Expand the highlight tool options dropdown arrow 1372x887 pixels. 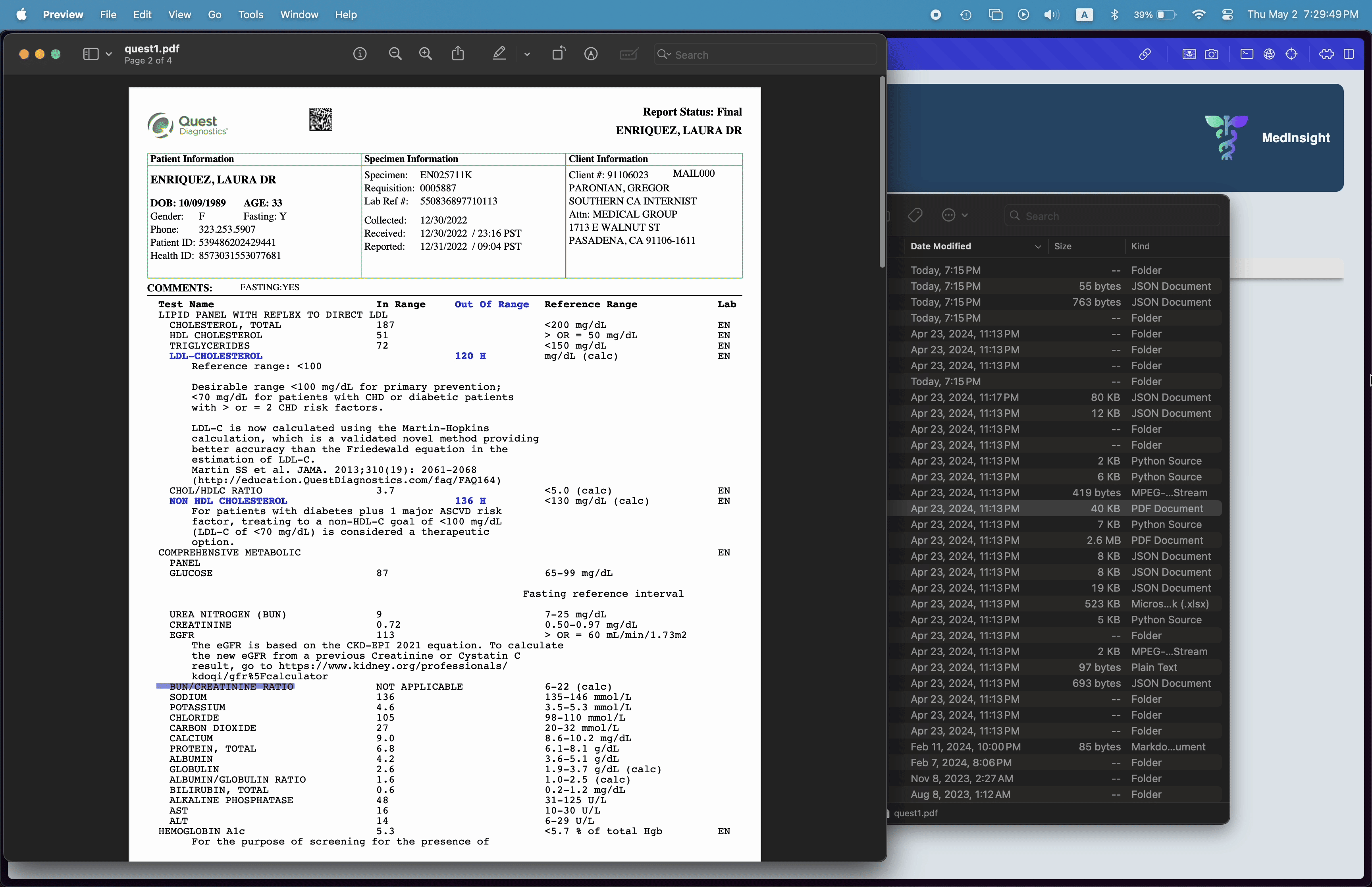527,54
